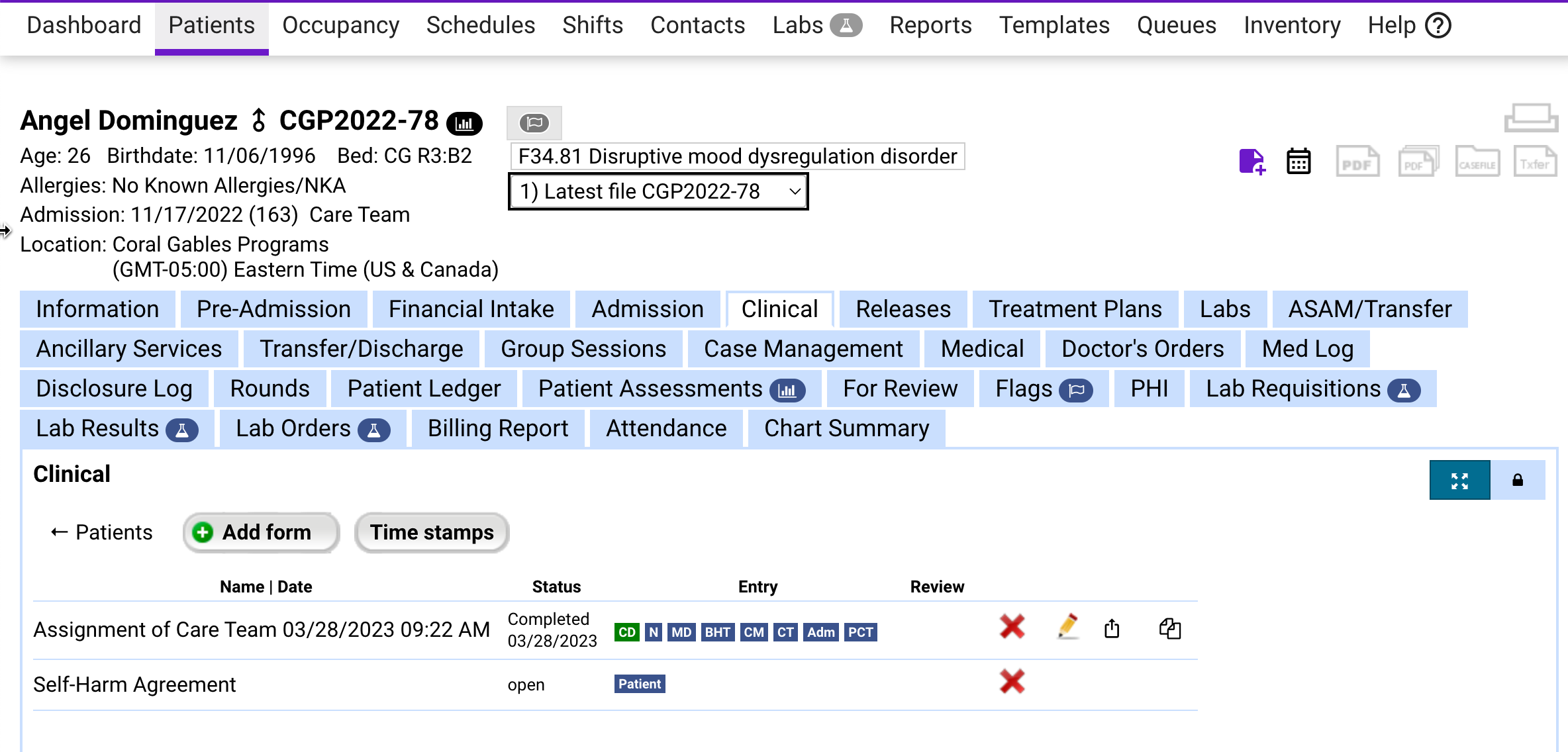
Task: Click the CD entry badge on Care Team row
Action: (626, 632)
